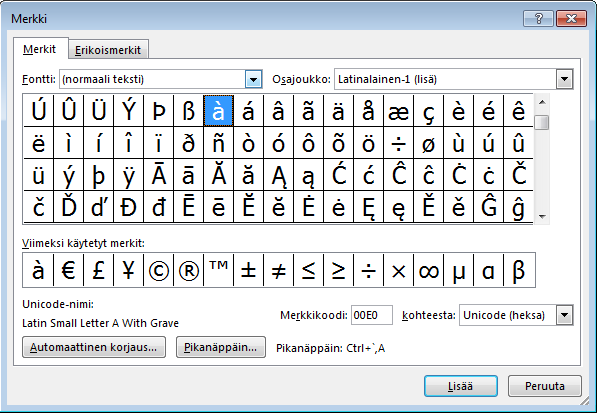Select the ç cedilla character
597x413 pixels.
coord(428,111)
